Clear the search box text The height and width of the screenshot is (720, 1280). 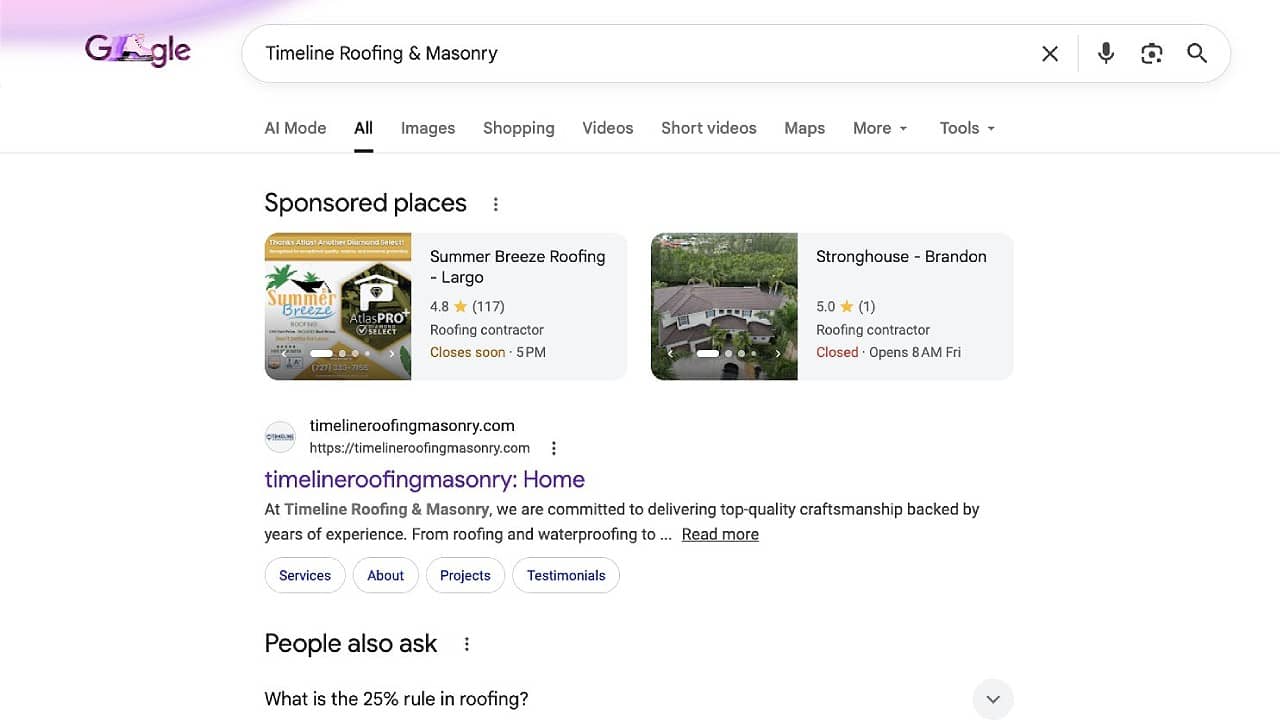click(1050, 54)
